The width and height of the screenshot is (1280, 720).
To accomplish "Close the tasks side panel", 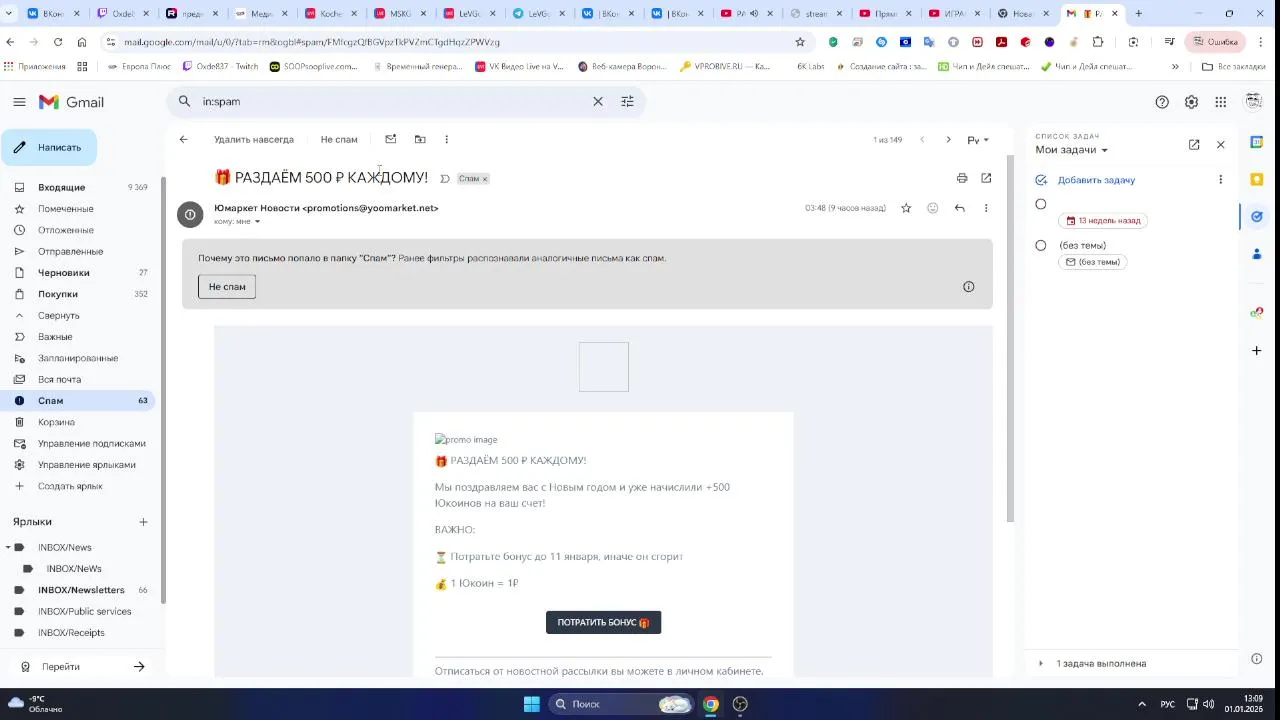I will pos(1220,145).
